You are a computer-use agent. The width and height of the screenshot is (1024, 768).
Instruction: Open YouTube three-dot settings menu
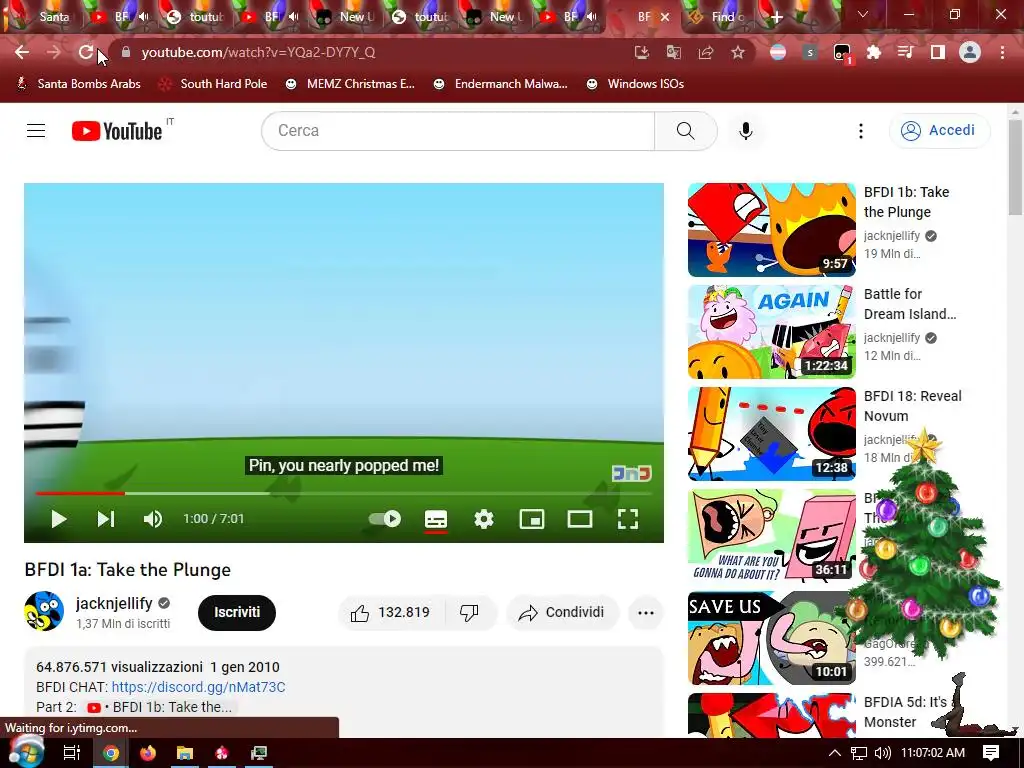pyautogui.click(x=861, y=131)
